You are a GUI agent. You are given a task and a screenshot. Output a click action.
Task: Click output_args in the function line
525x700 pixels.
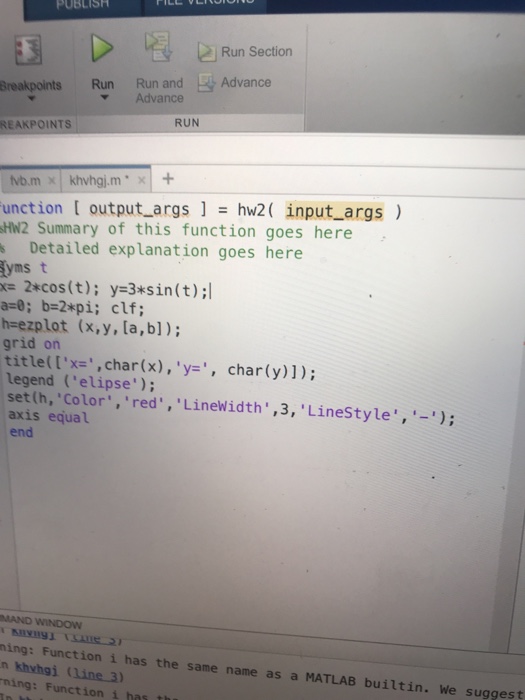tap(139, 209)
